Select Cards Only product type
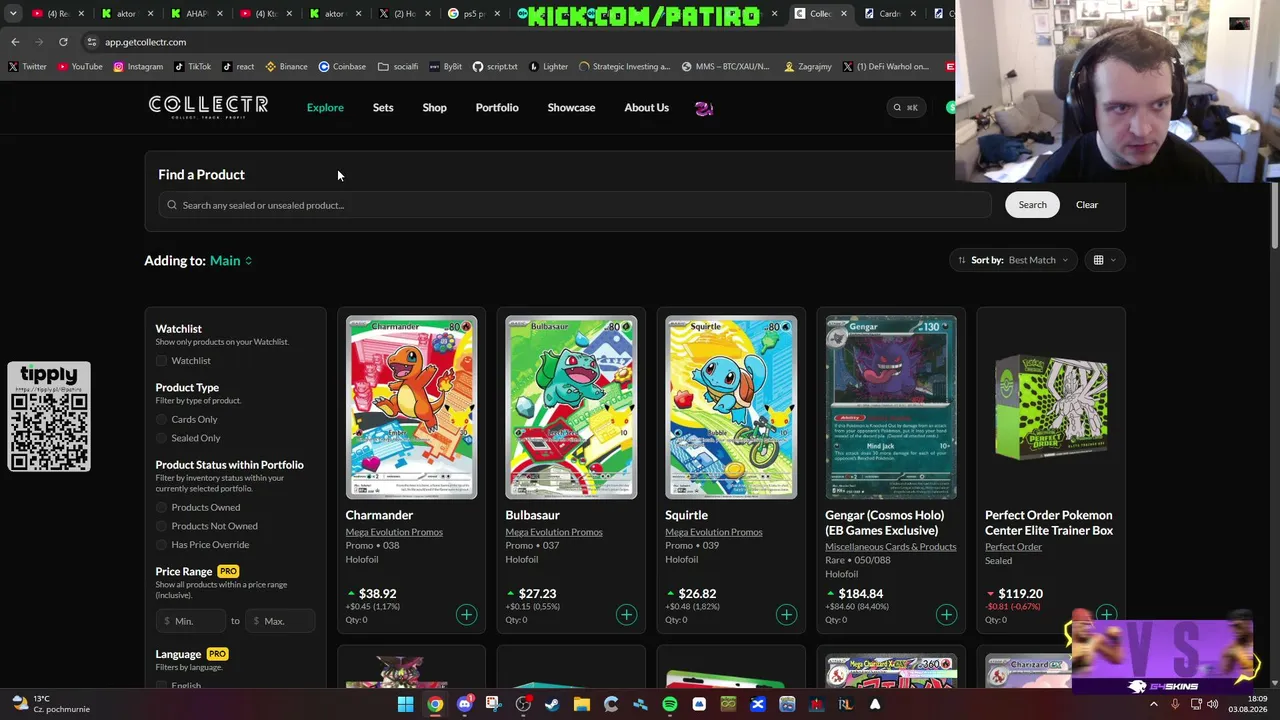The height and width of the screenshot is (720, 1280). tap(162, 420)
